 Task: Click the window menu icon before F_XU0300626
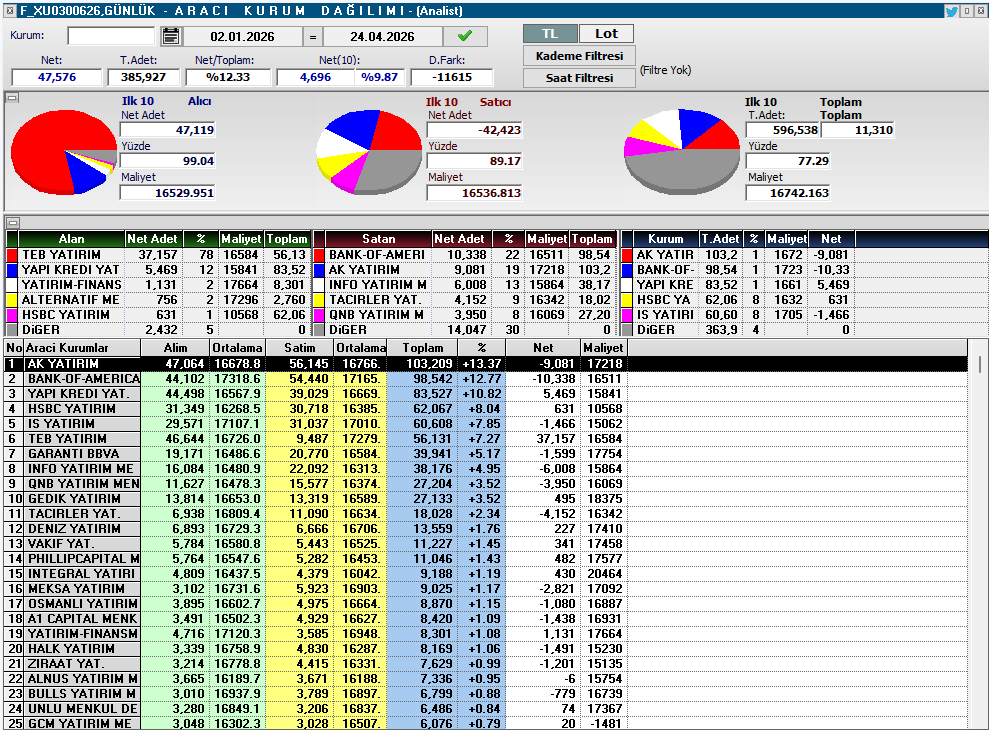click(10, 11)
